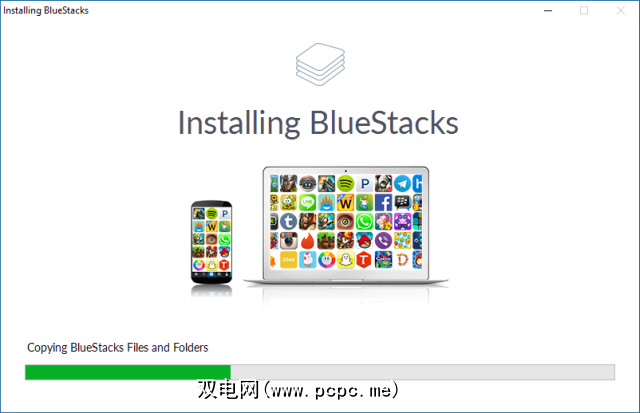
Task: Click the Spotify icon on the laptop screen
Action: [345, 184]
